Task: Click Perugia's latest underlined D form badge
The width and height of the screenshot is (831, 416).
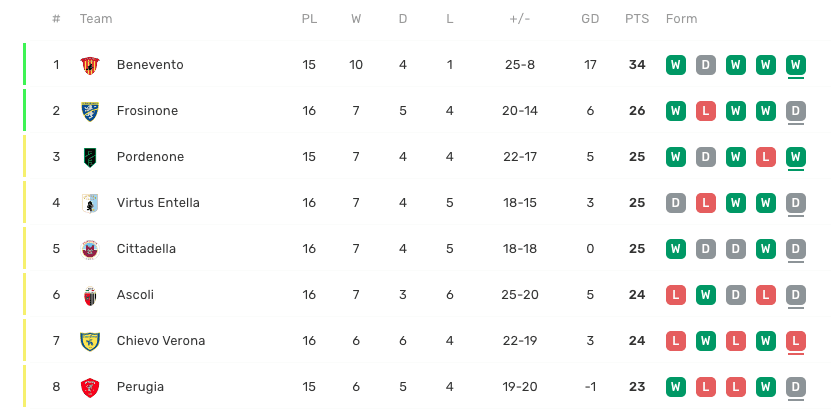Action: pos(796,387)
